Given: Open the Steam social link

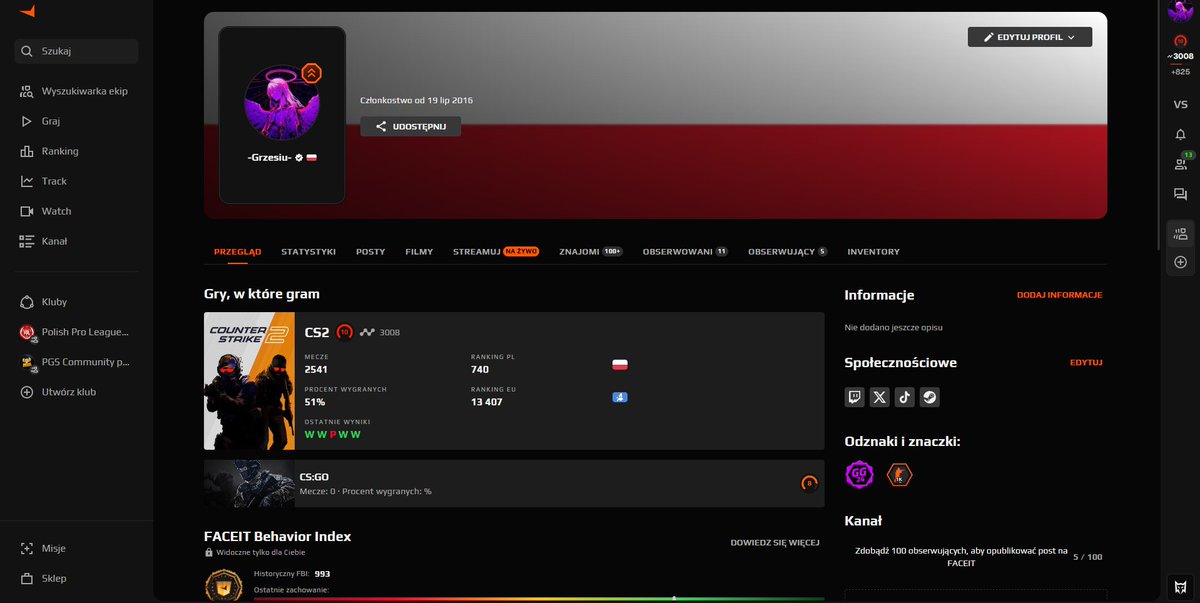Looking at the screenshot, I should click(x=930, y=397).
